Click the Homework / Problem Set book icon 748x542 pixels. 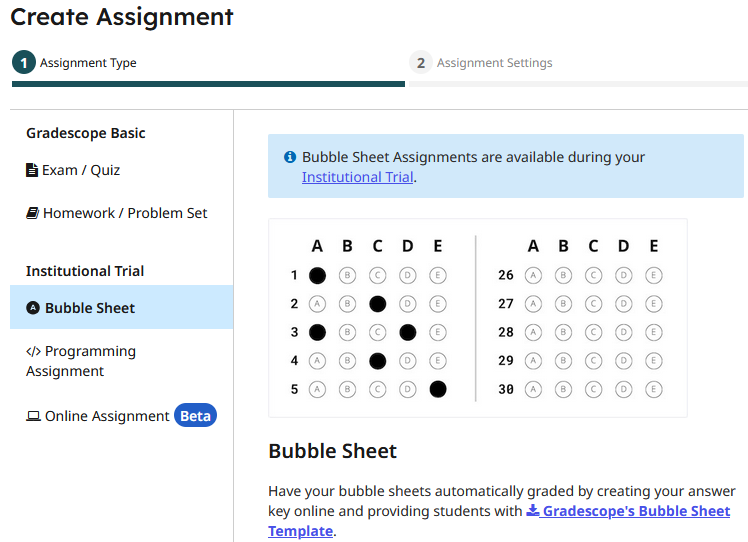point(32,213)
